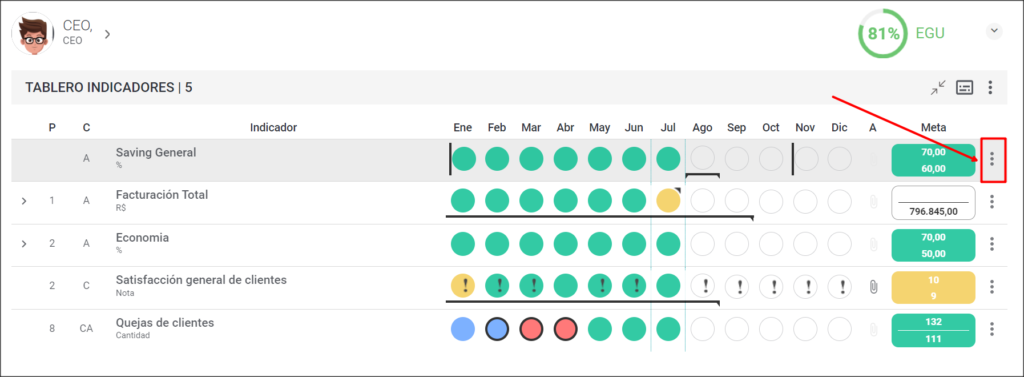
Task: Open the Quejas de clientes indicator name
Action: pyautogui.click(x=165, y=323)
